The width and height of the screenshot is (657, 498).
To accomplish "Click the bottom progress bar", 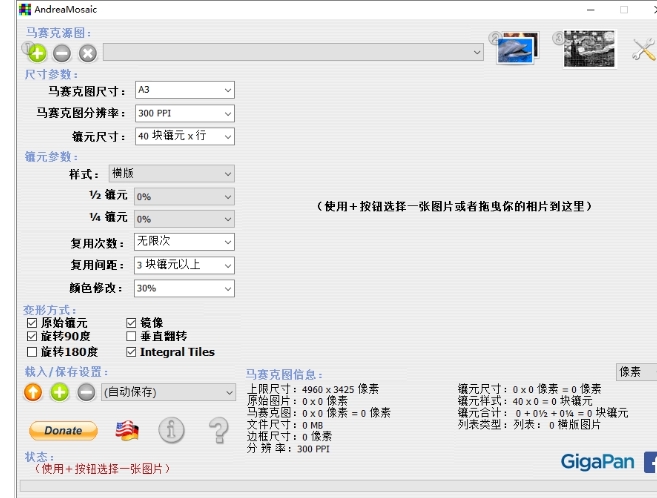I will click(338, 487).
